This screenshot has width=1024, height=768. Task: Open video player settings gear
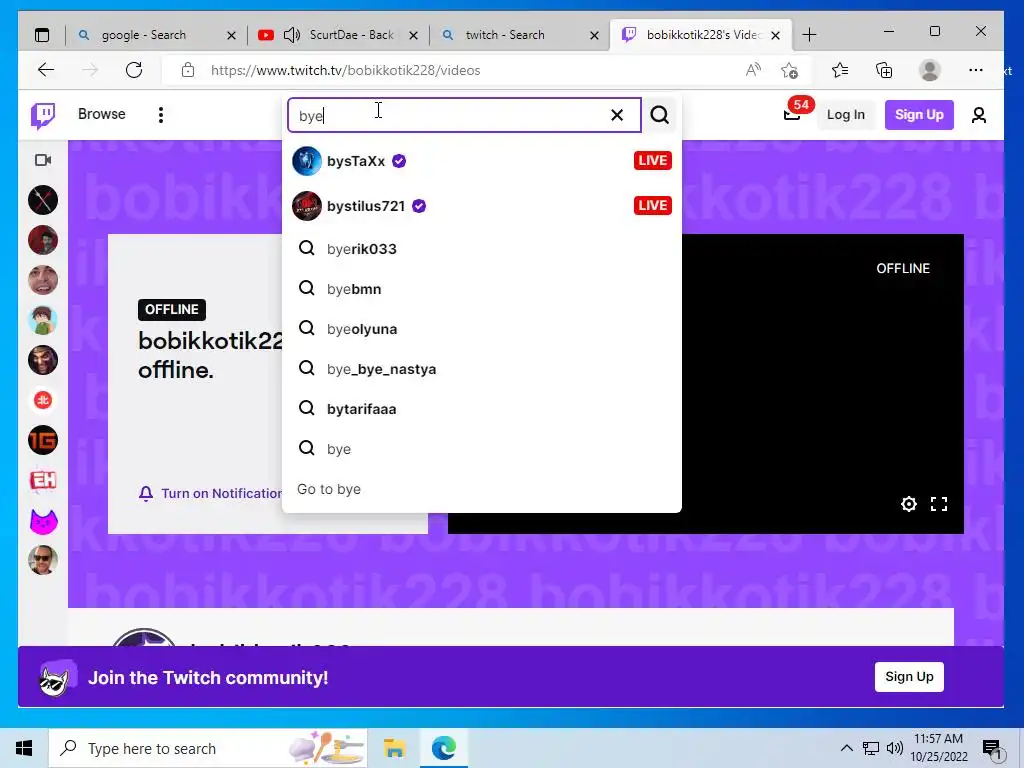[x=908, y=504]
